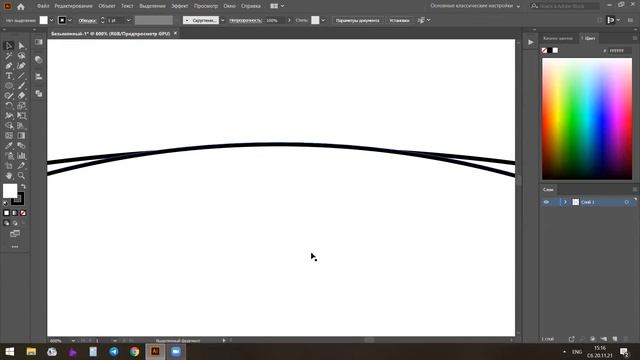The image size is (640, 360).
Task: Click black swatch in Color panel
Action: (x=550, y=50)
